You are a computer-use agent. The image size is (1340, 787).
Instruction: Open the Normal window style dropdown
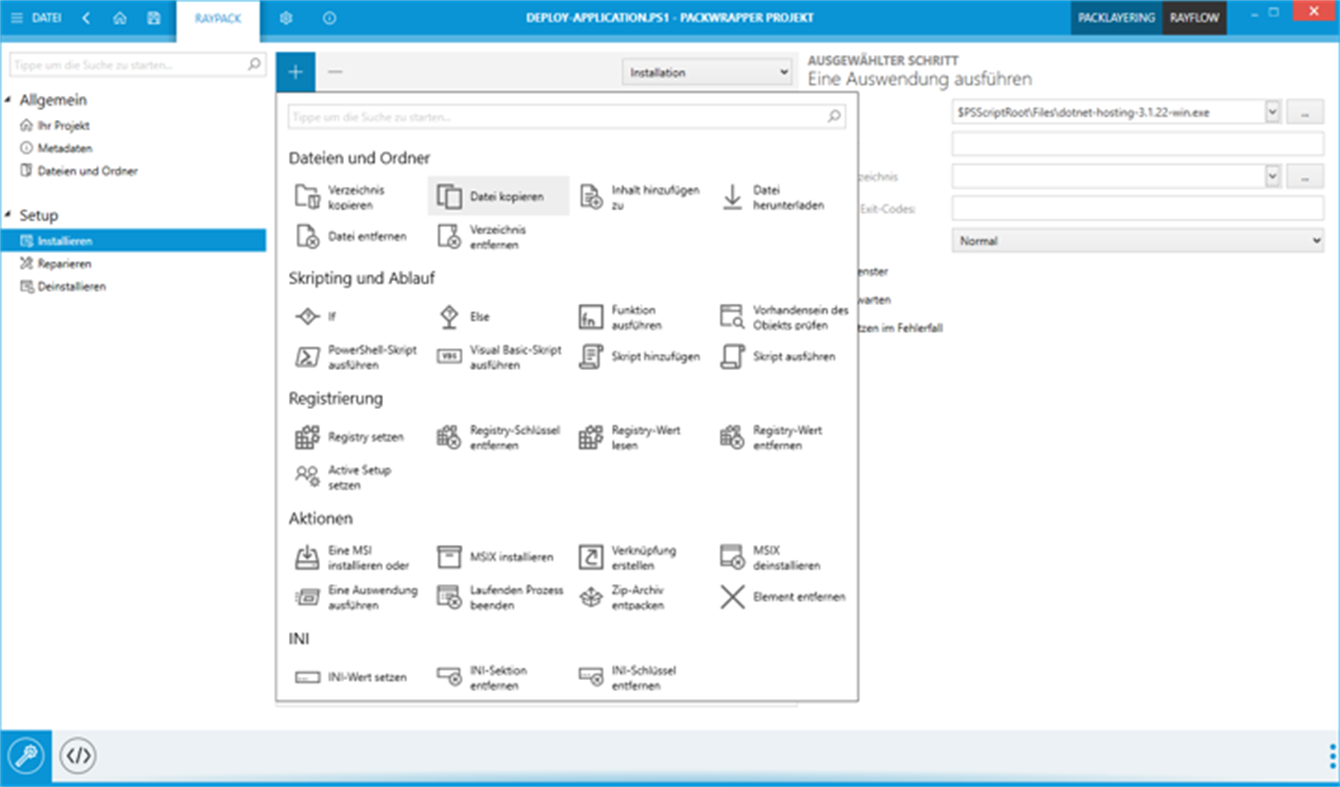[x=1140, y=240]
